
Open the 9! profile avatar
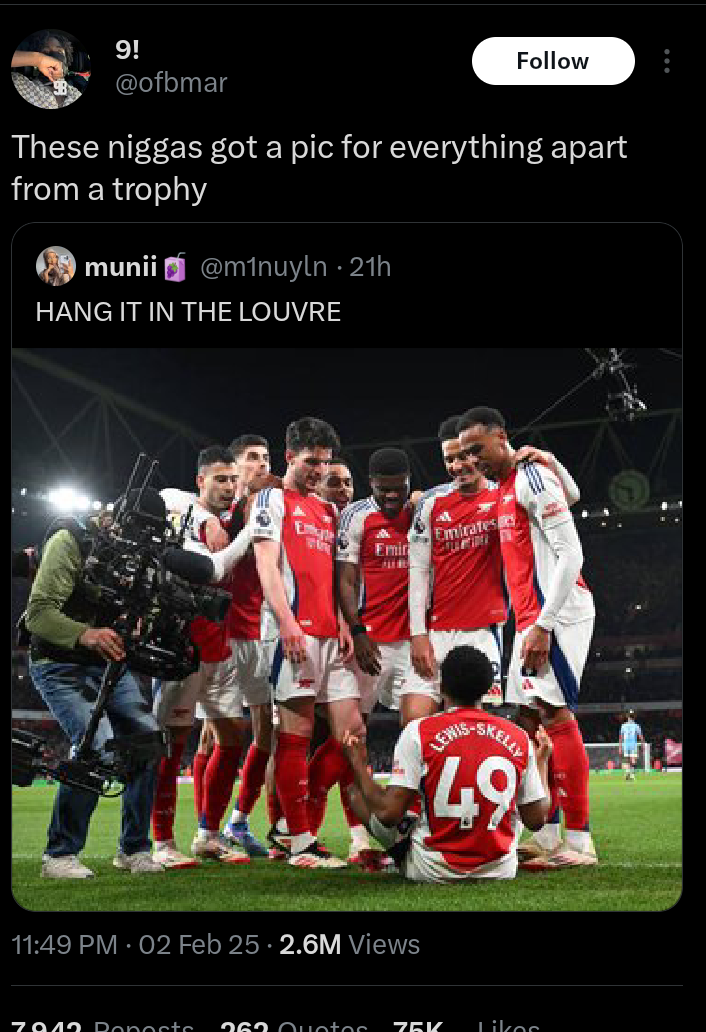(51, 69)
